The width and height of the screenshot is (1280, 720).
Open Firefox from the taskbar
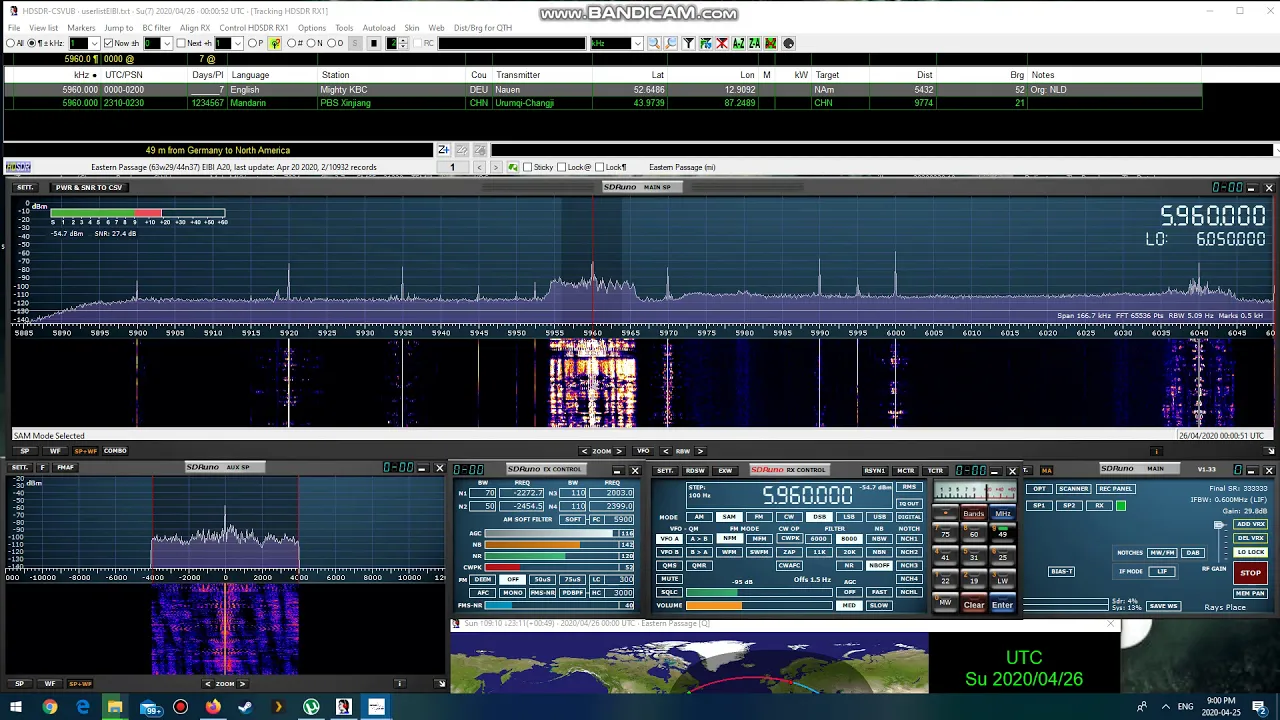[x=213, y=707]
